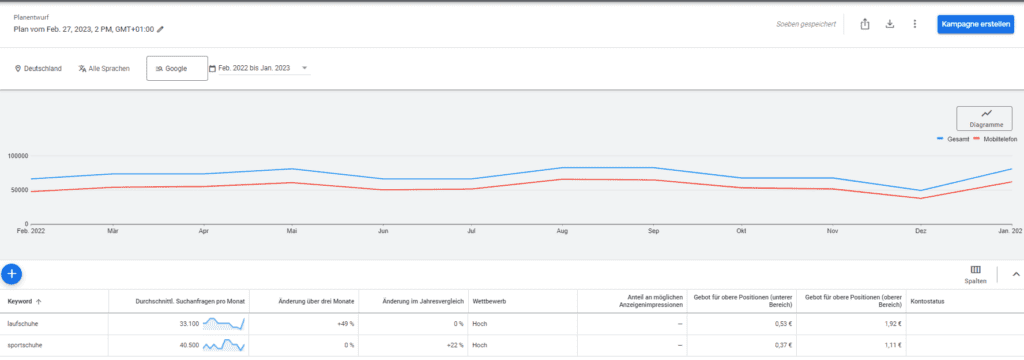The height and width of the screenshot is (360, 1024).
Task: Click the sportschuhe trend sparkline
Action: 223,345
